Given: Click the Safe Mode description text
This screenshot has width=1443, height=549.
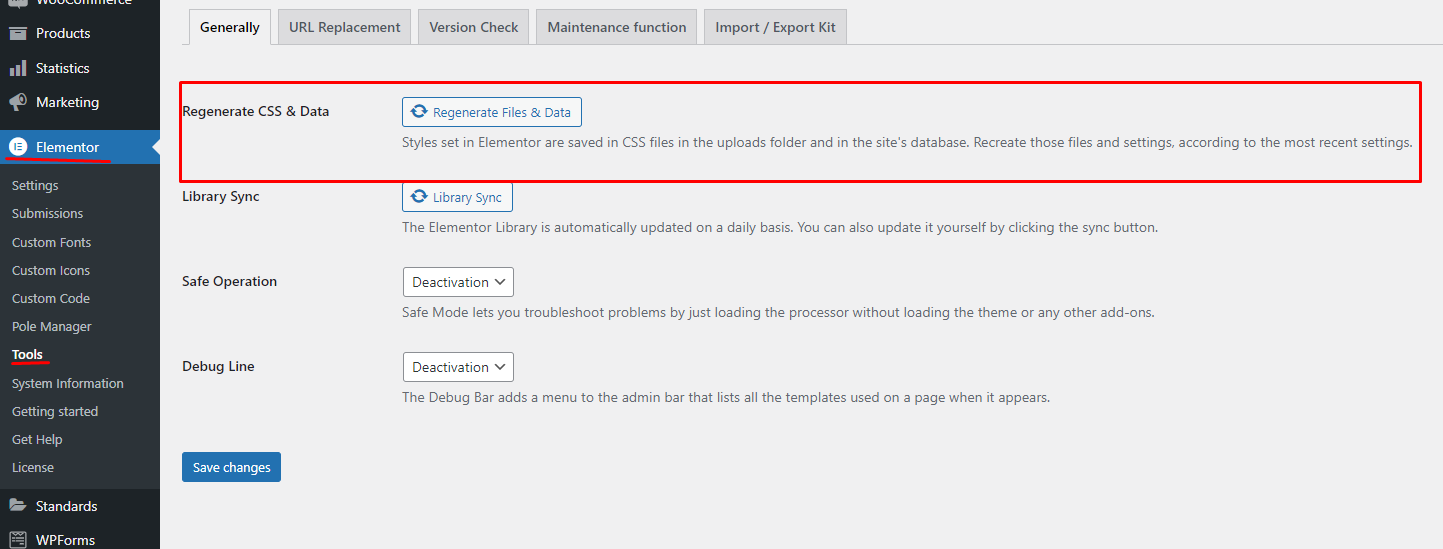Looking at the screenshot, I should click(x=778, y=312).
